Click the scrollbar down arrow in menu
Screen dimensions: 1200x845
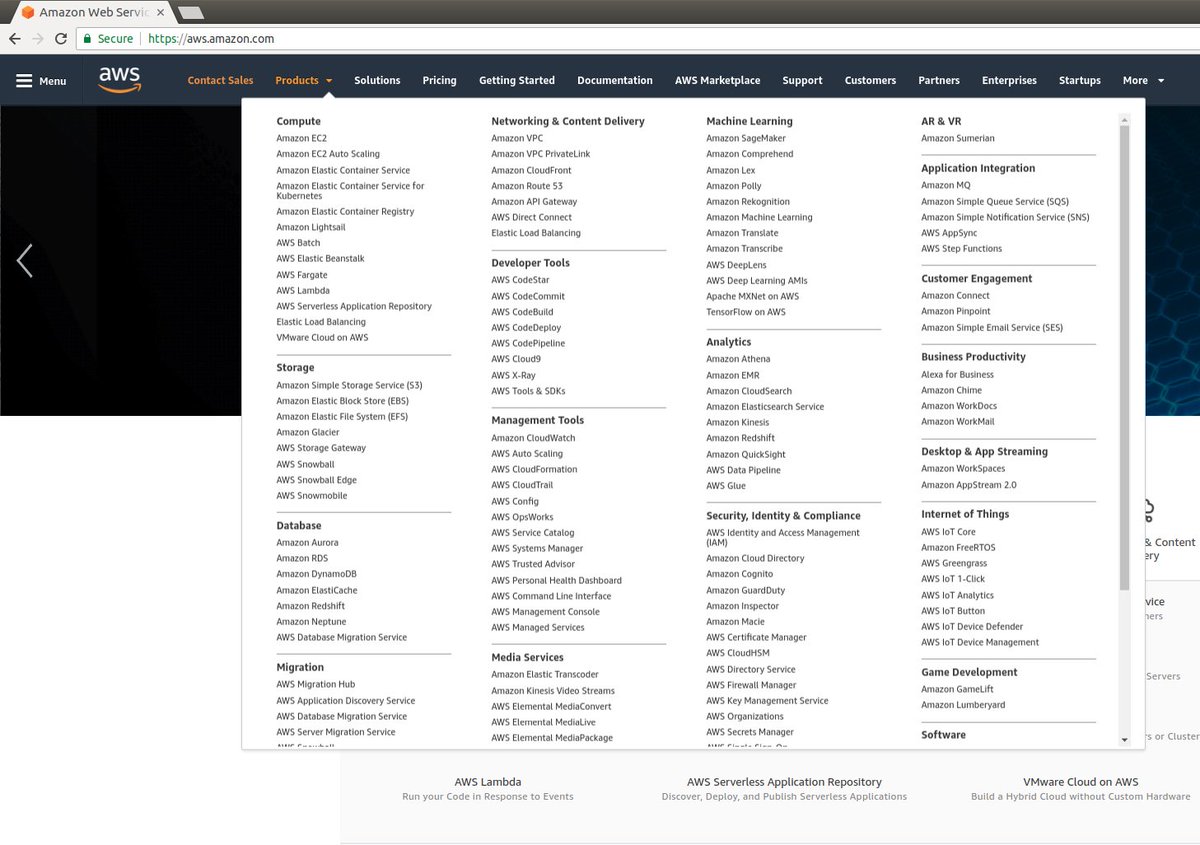1124,740
